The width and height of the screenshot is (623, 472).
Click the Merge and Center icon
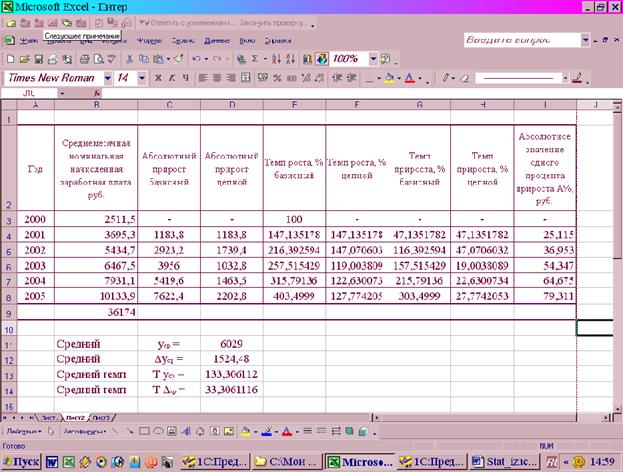tap(246, 78)
